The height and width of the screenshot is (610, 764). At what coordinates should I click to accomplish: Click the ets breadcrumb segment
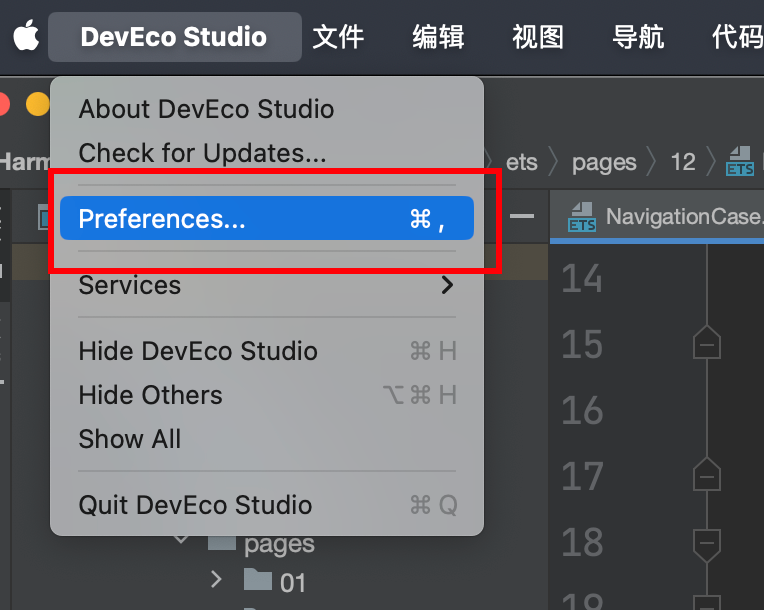tap(521, 162)
